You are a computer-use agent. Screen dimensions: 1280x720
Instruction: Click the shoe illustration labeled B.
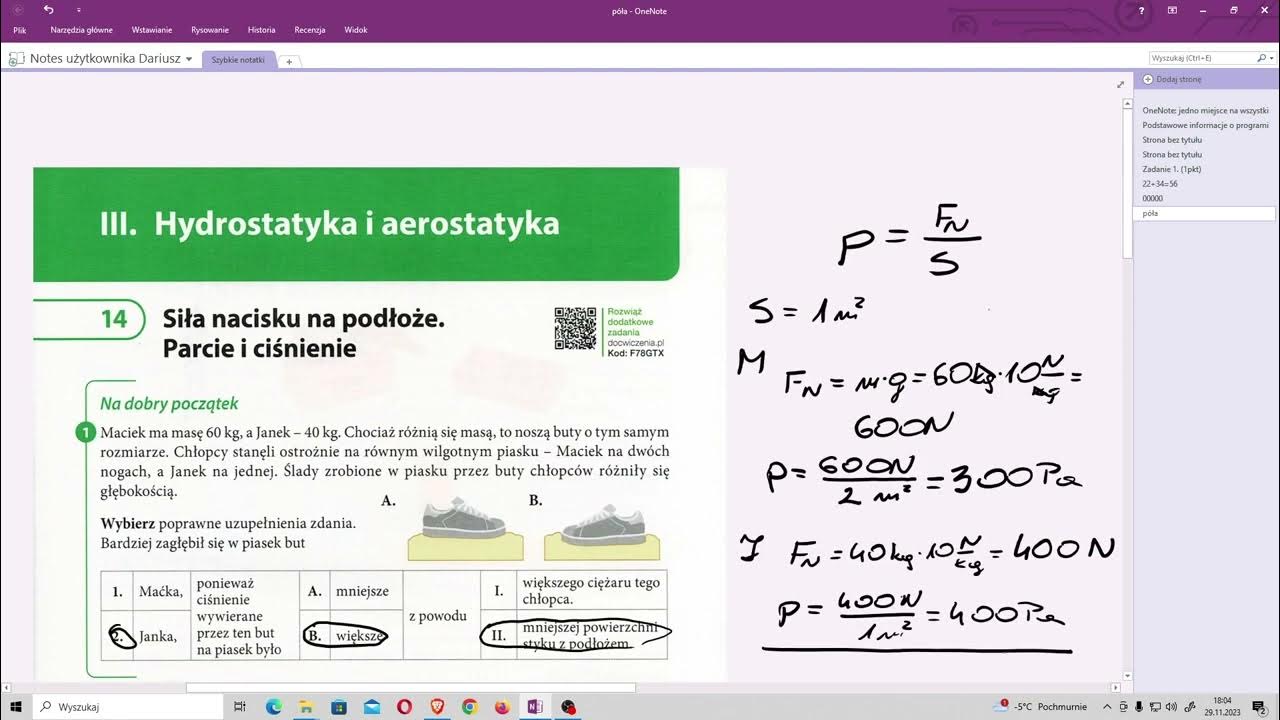[x=602, y=530]
